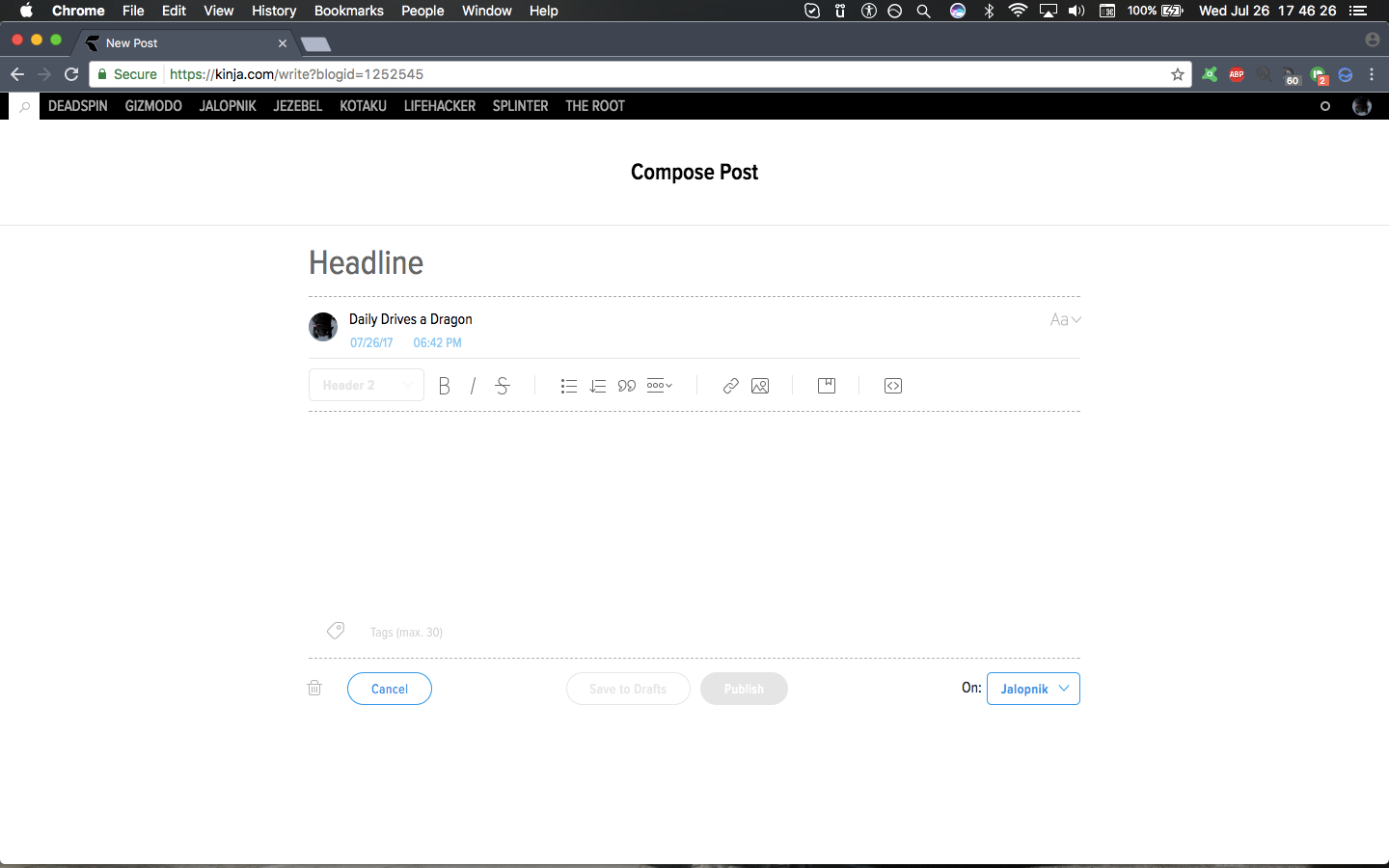Open the People menu
The height and width of the screenshot is (868, 1389).
[422, 11]
